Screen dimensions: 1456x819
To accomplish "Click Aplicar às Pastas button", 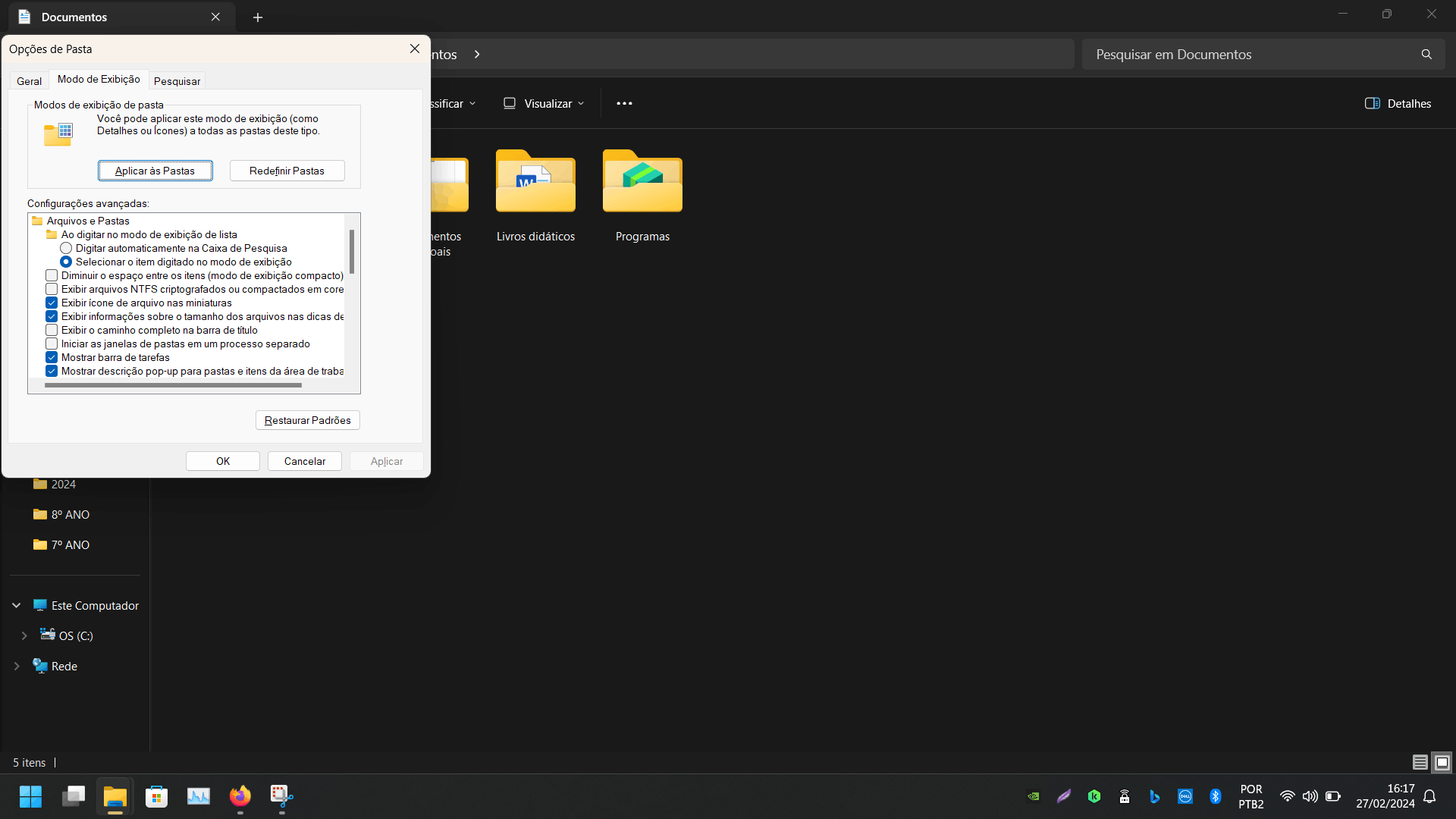I will 155,171.
